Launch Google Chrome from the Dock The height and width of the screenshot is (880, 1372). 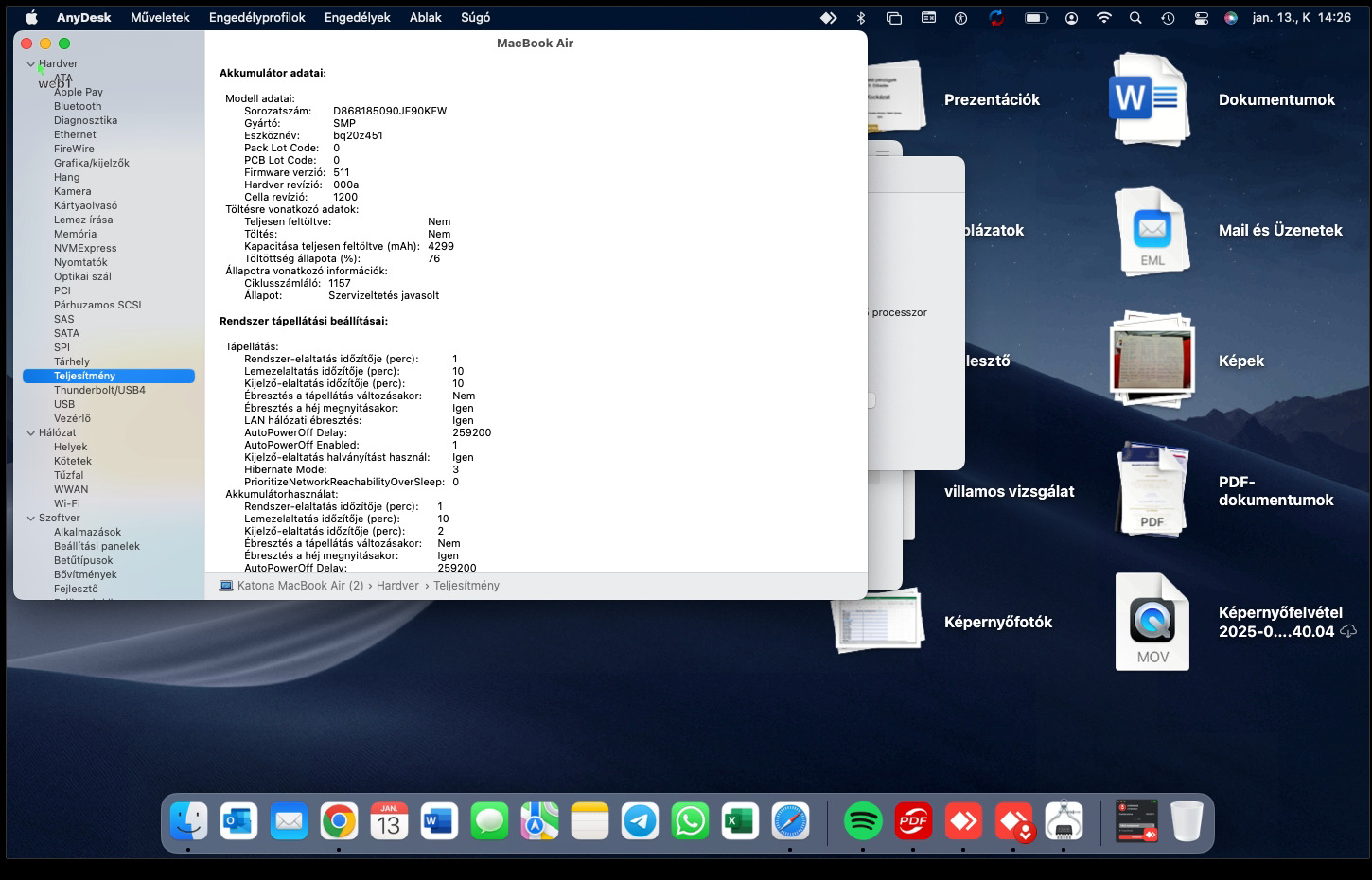point(339,820)
